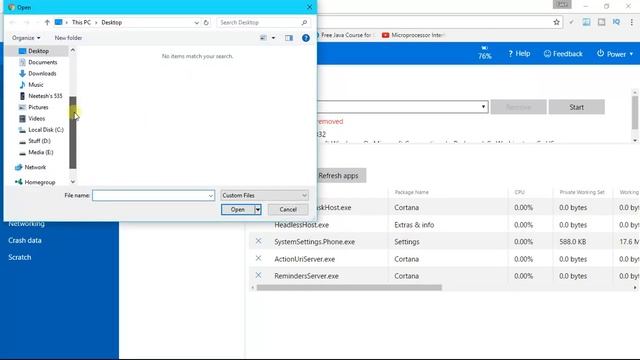The width and height of the screenshot is (640, 360).
Task: Open the Power dropdown in device portal
Action: [x=615, y=53]
